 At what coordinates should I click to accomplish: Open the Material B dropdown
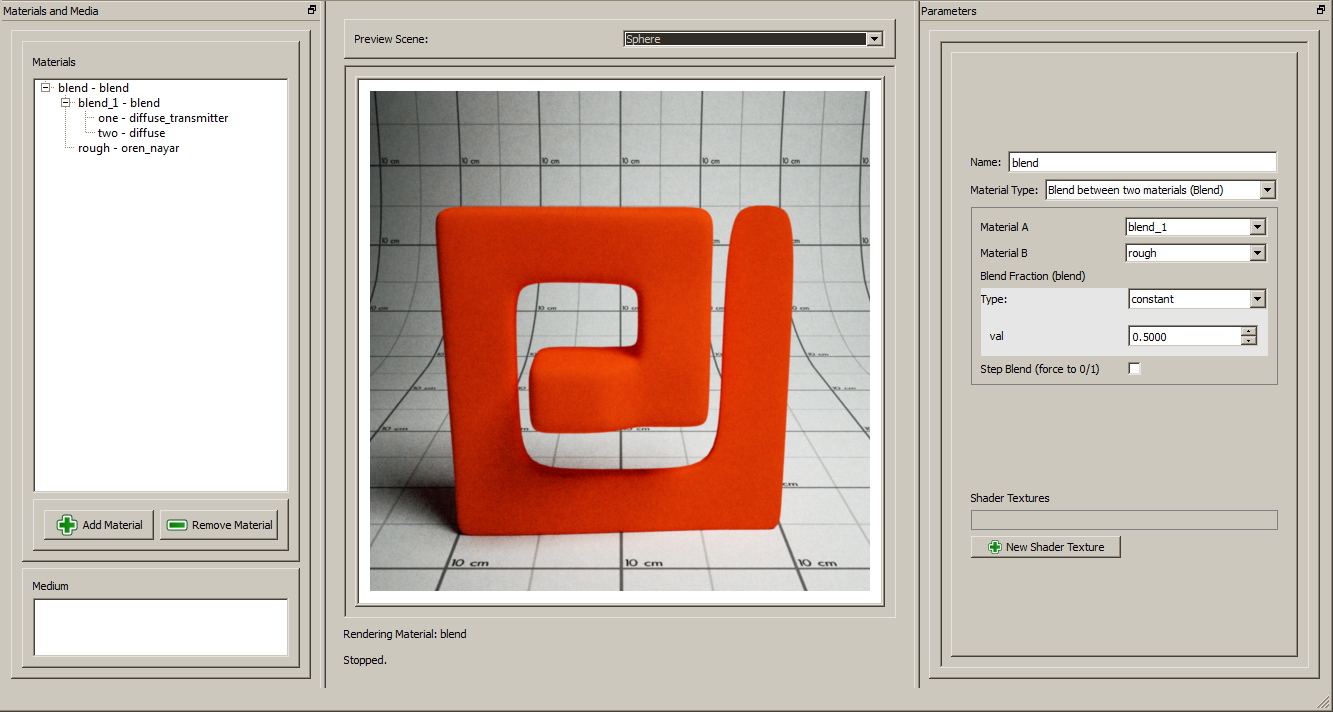point(1257,253)
